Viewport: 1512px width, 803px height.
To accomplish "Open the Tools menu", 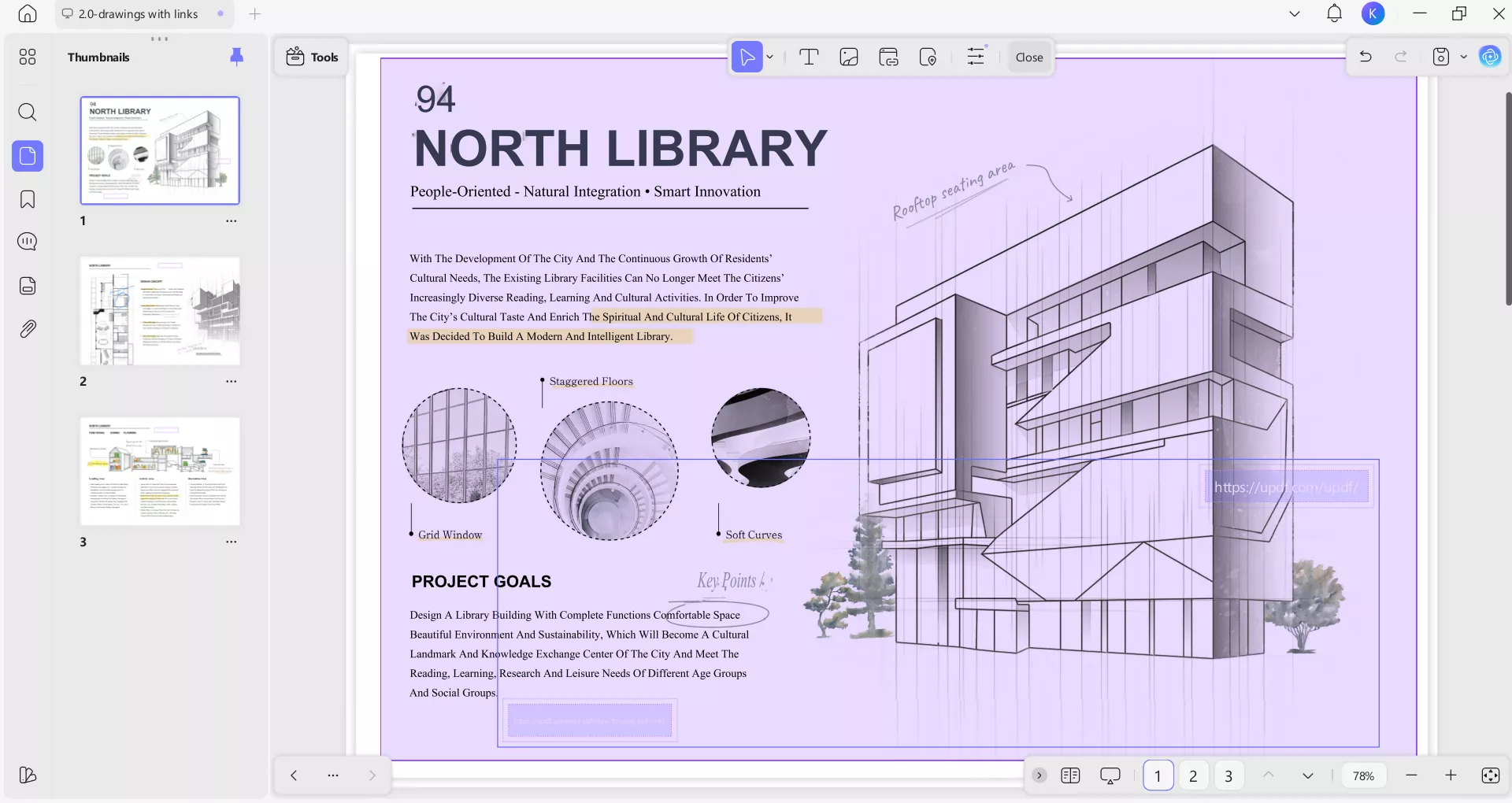I will 312,57.
